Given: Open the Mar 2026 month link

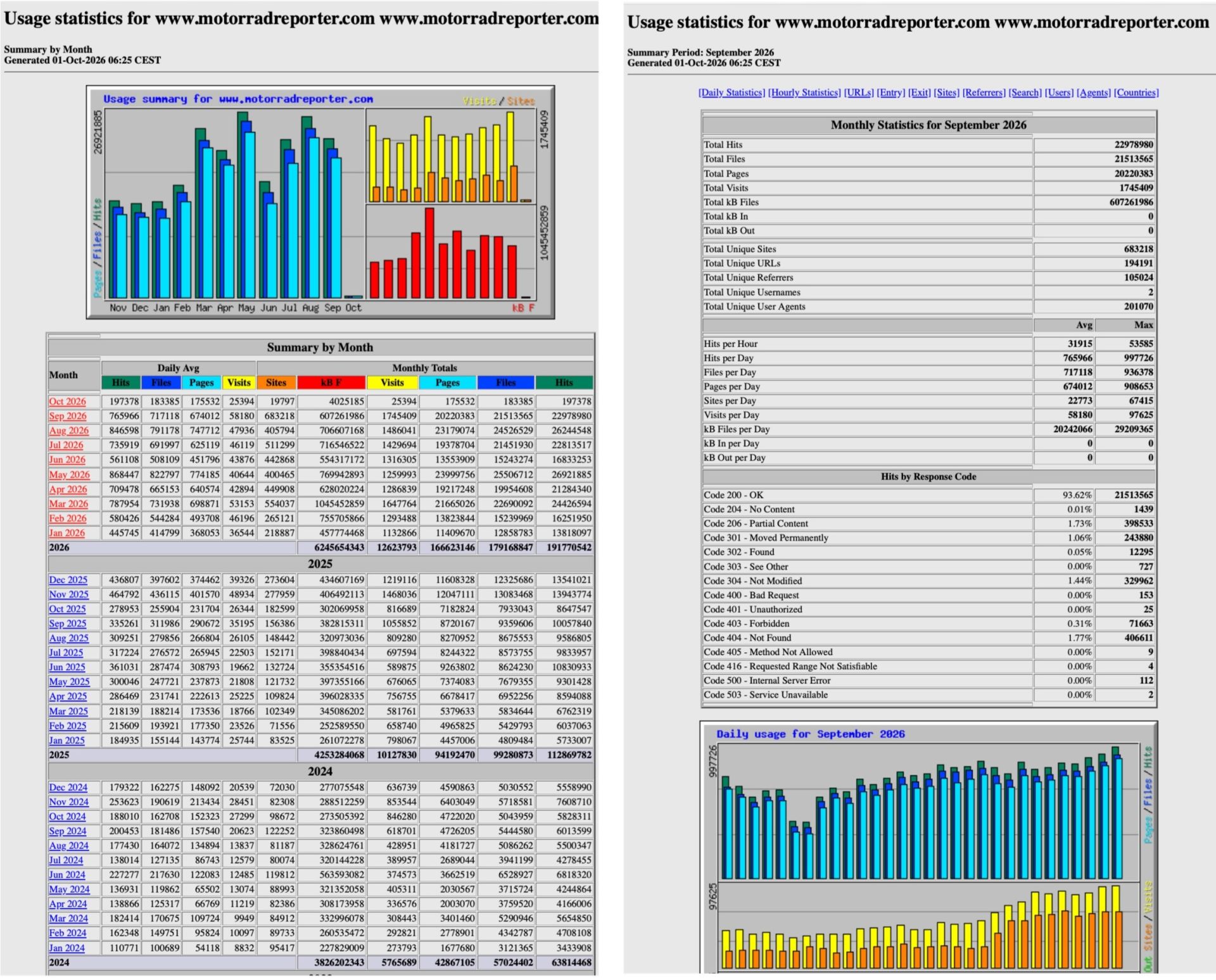Looking at the screenshot, I should tap(68, 504).
